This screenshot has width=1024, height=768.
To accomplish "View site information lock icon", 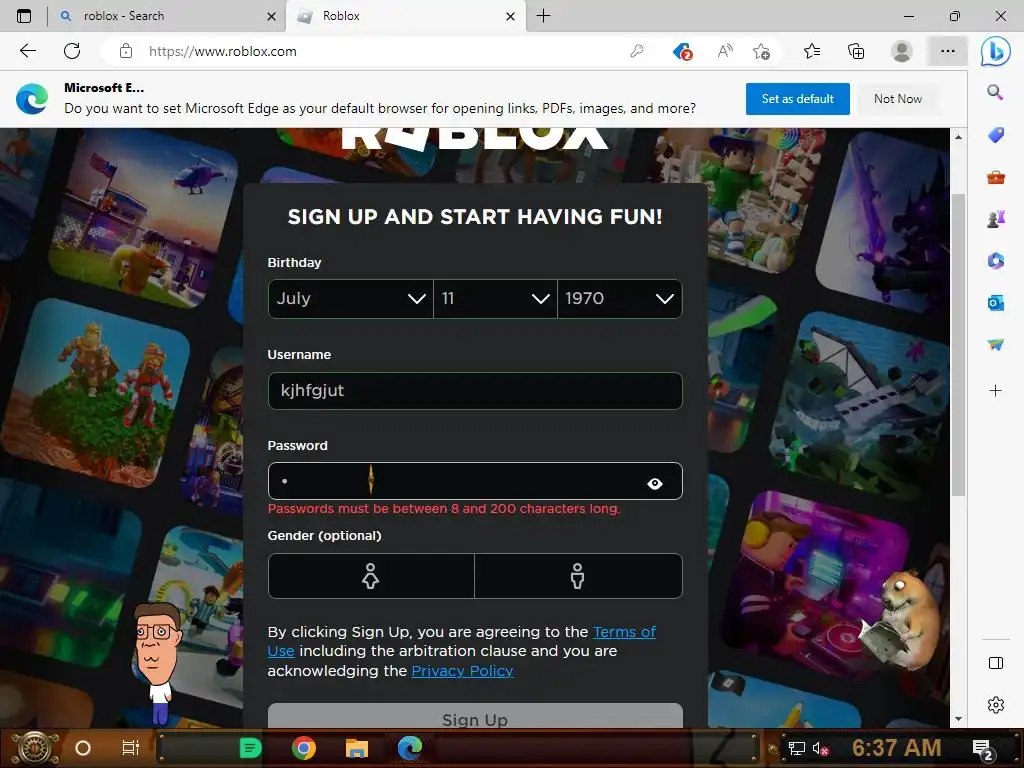I will tap(126, 51).
